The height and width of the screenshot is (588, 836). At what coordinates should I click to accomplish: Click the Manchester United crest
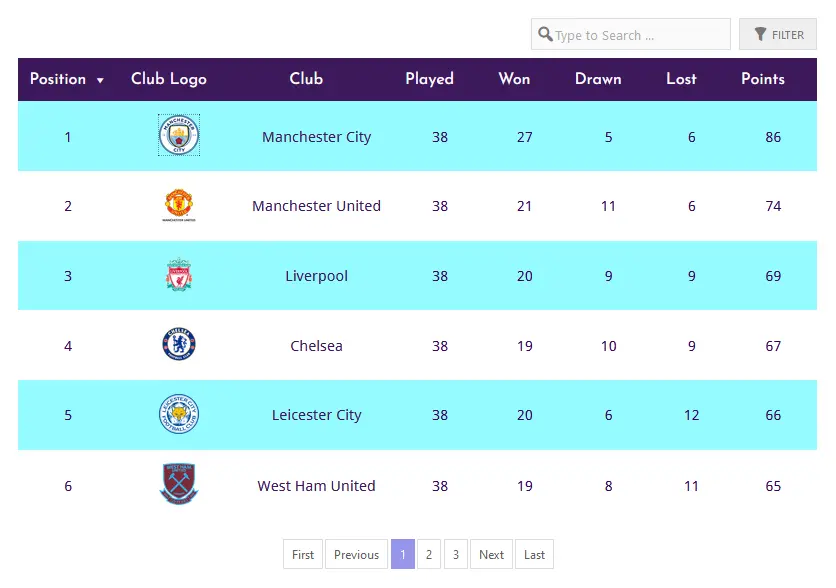click(179, 205)
